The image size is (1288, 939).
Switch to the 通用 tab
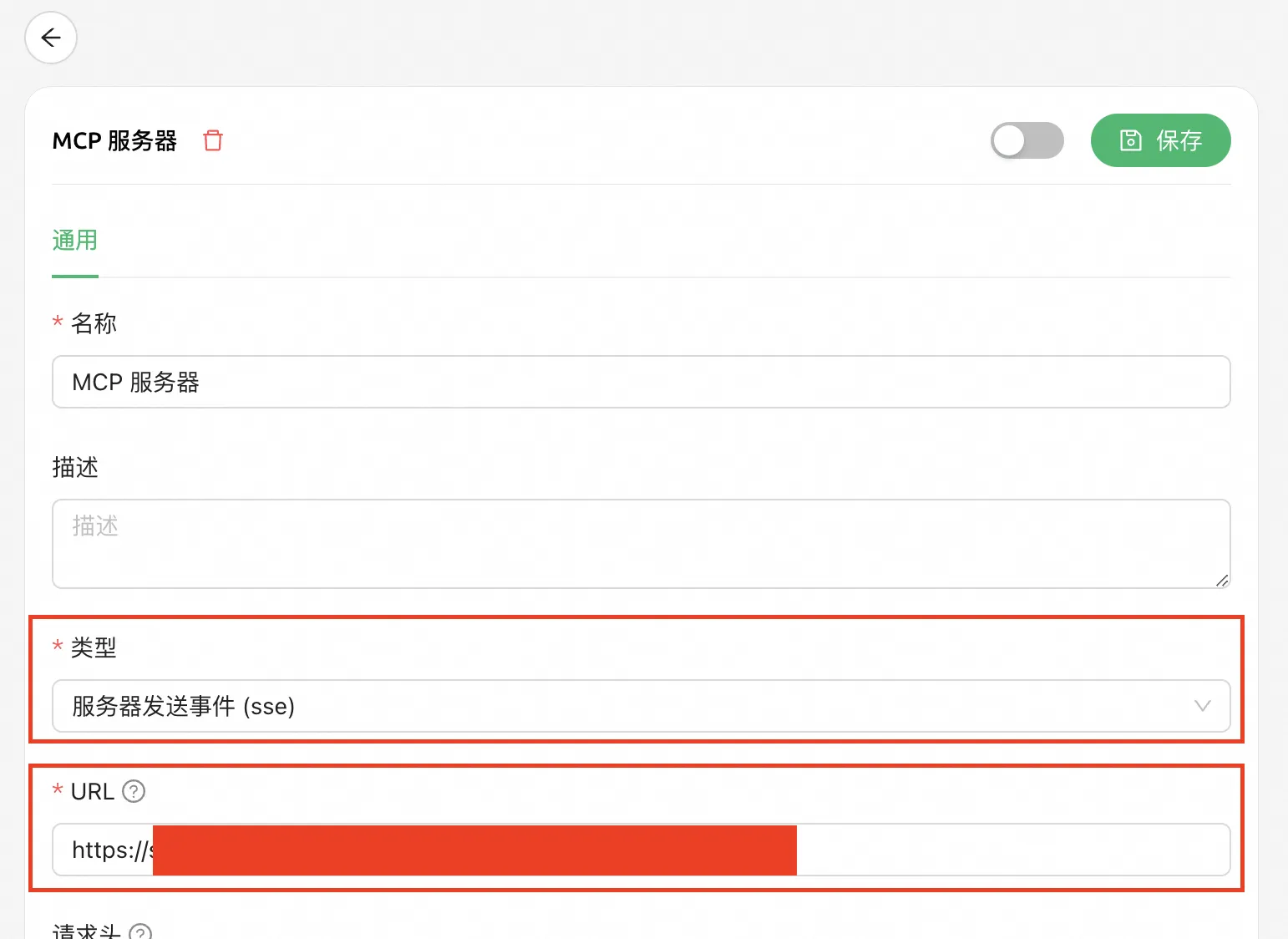click(74, 241)
